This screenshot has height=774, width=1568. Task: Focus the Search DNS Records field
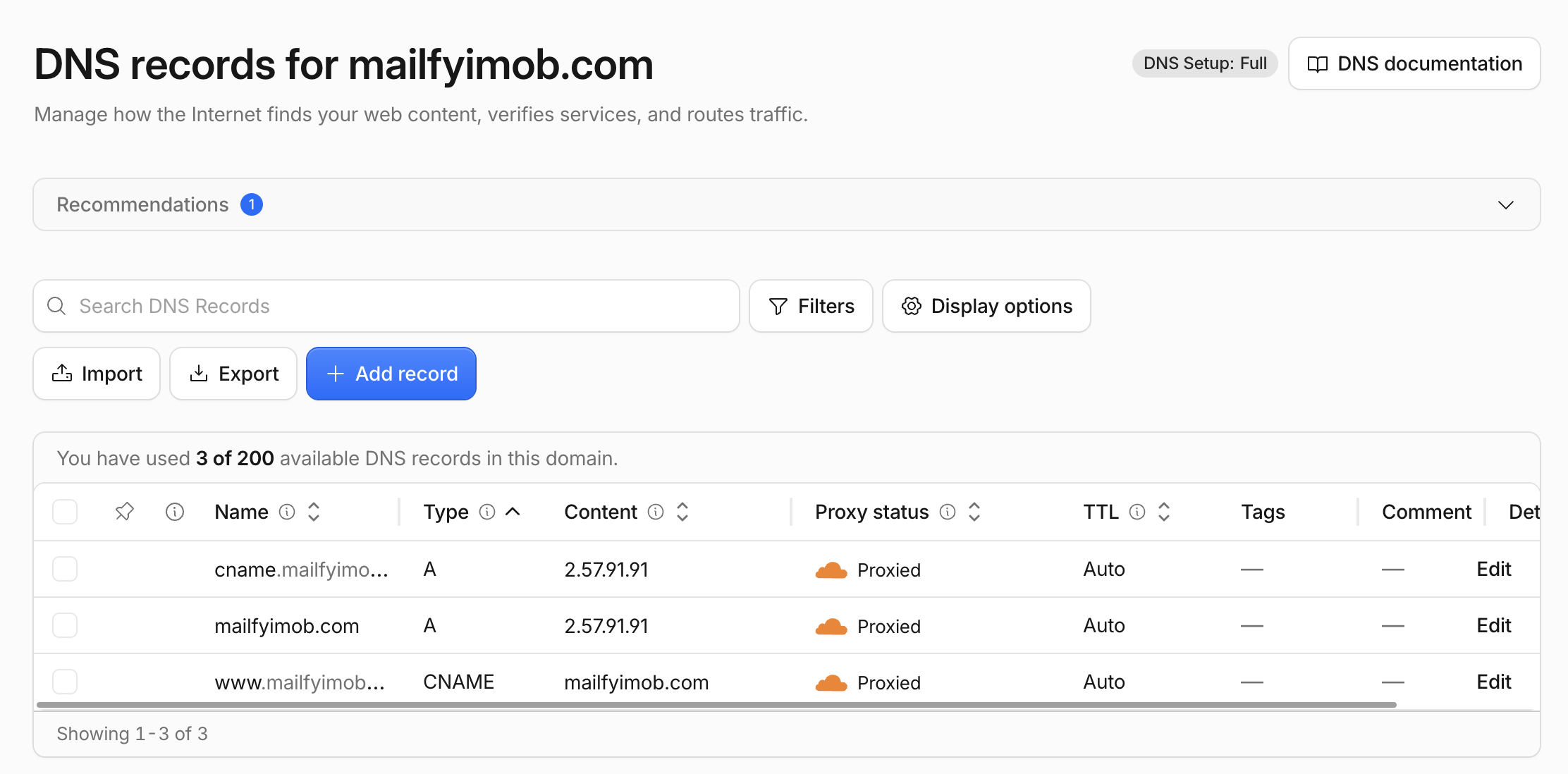click(386, 306)
